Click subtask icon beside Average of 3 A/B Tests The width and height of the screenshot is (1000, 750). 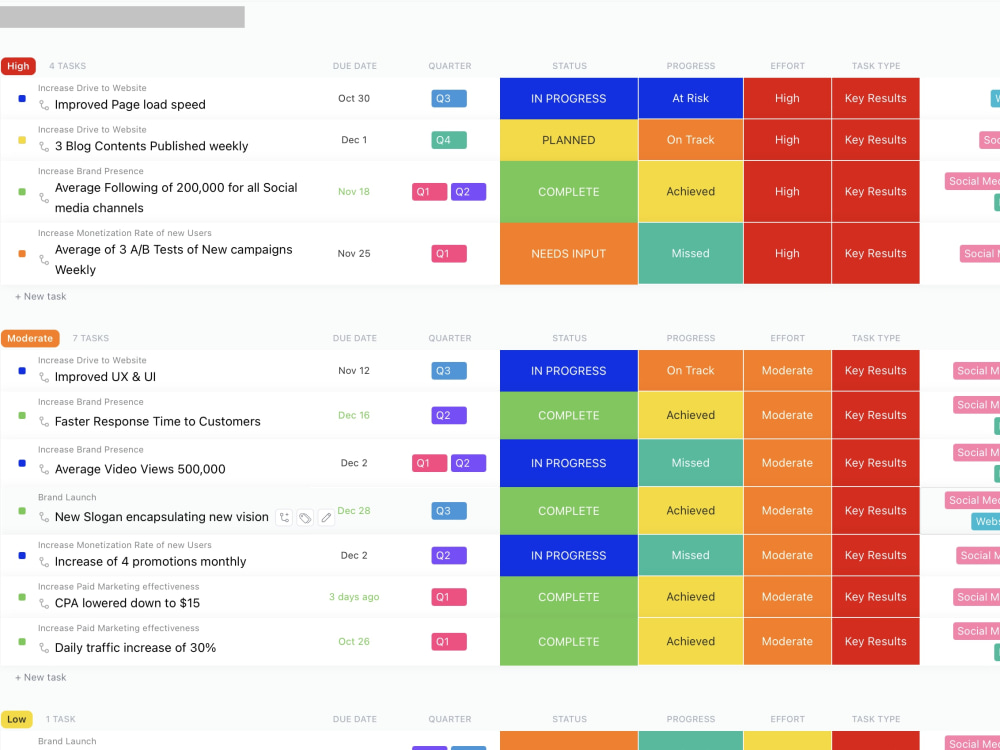(x=43, y=260)
